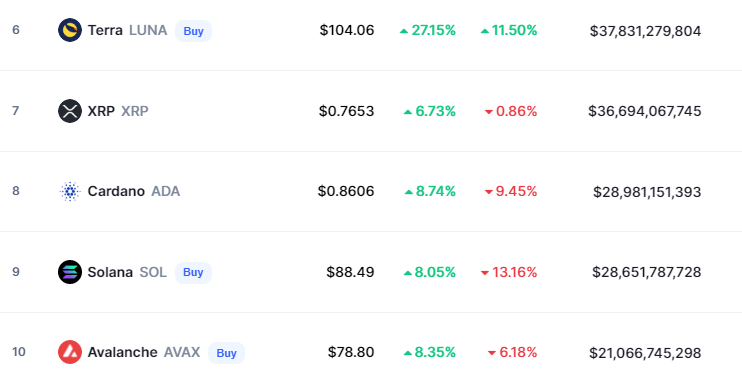Open the XRP coin name link

point(101,111)
